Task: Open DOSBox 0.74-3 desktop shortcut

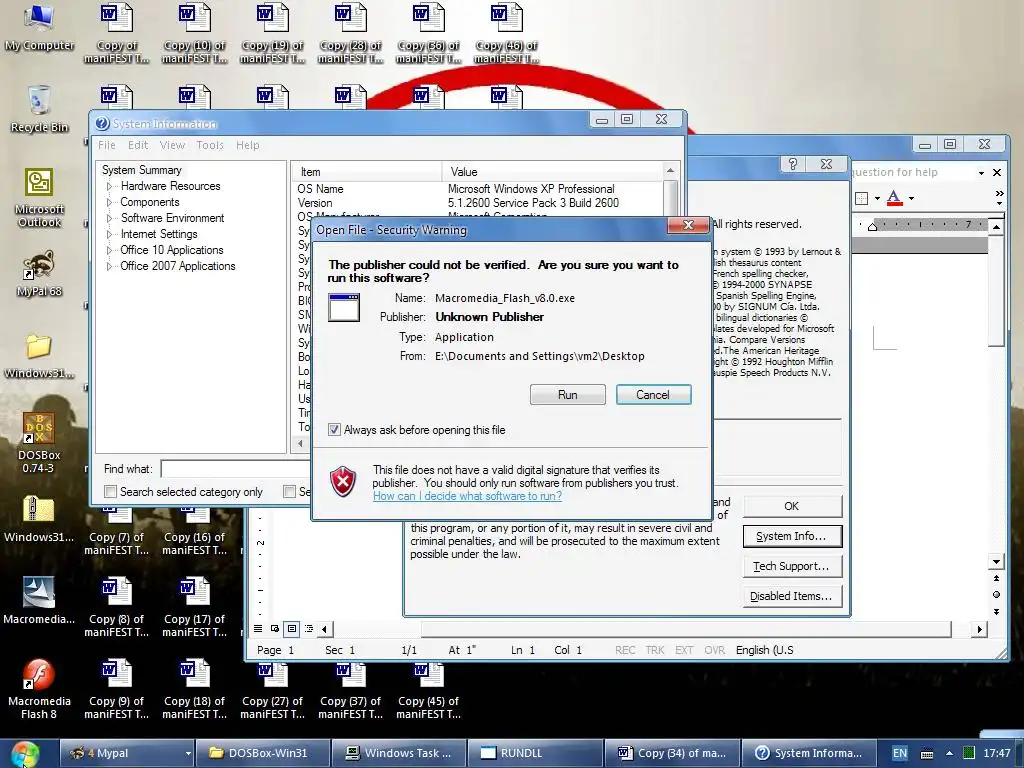Action: pos(39,443)
